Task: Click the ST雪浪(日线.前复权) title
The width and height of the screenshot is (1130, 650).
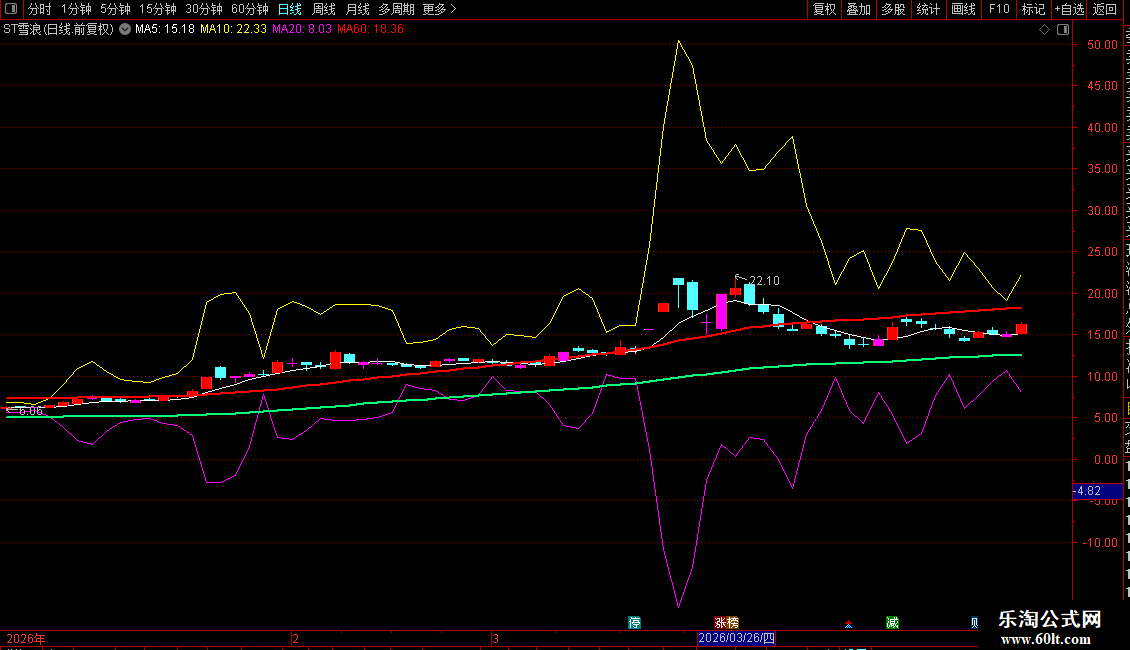Action: [58, 30]
